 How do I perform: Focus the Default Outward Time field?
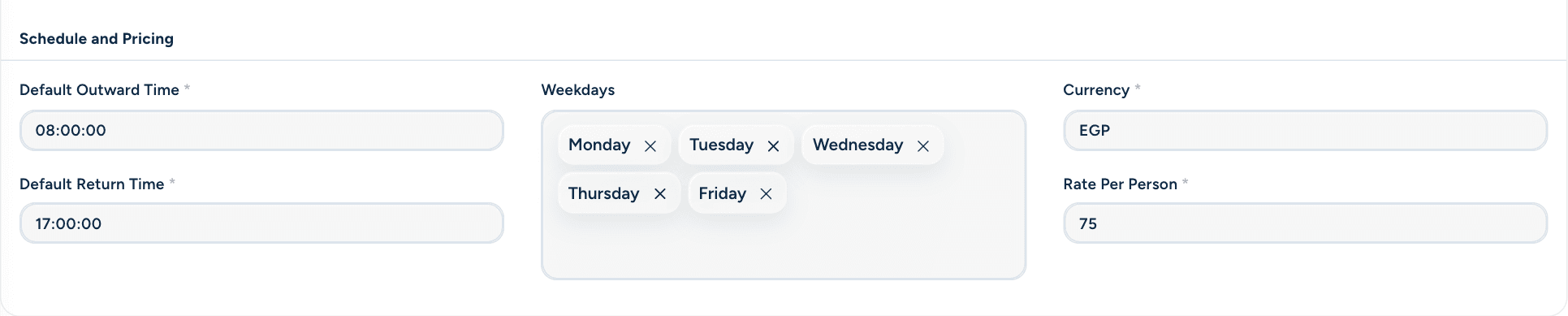pyautogui.click(x=261, y=131)
